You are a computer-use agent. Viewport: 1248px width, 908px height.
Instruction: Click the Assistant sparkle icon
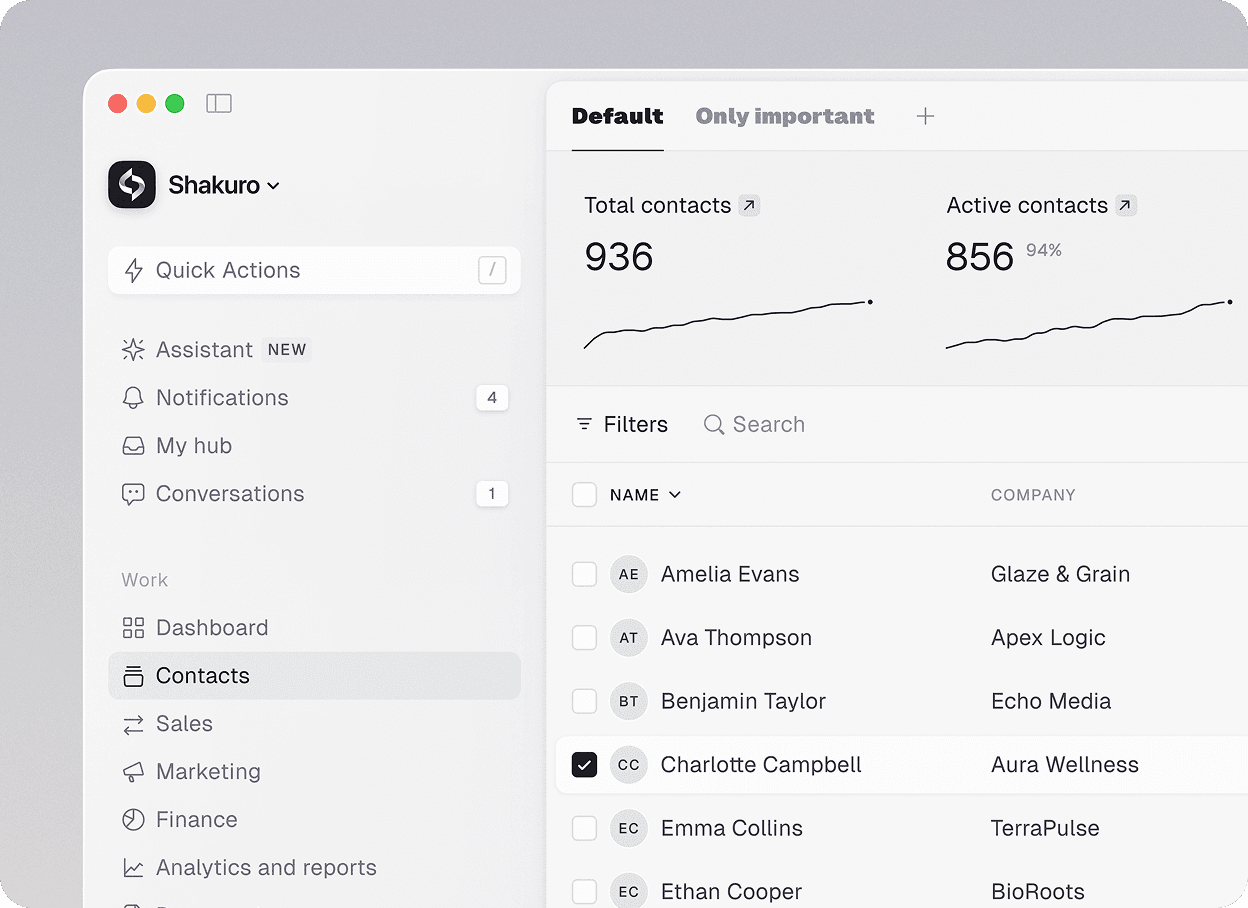pos(133,349)
